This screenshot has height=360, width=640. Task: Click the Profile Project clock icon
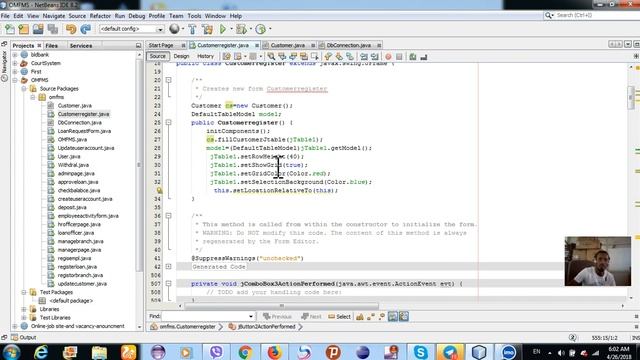click(260, 29)
